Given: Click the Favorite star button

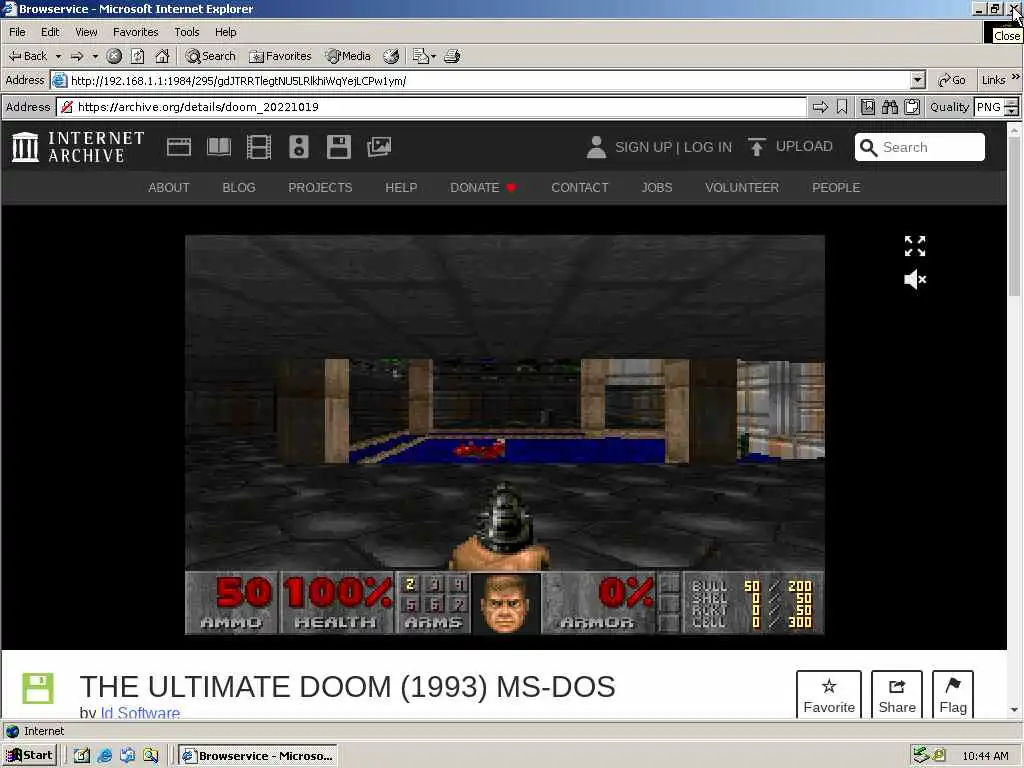Looking at the screenshot, I should pyautogui.click(x=829, y=694).
